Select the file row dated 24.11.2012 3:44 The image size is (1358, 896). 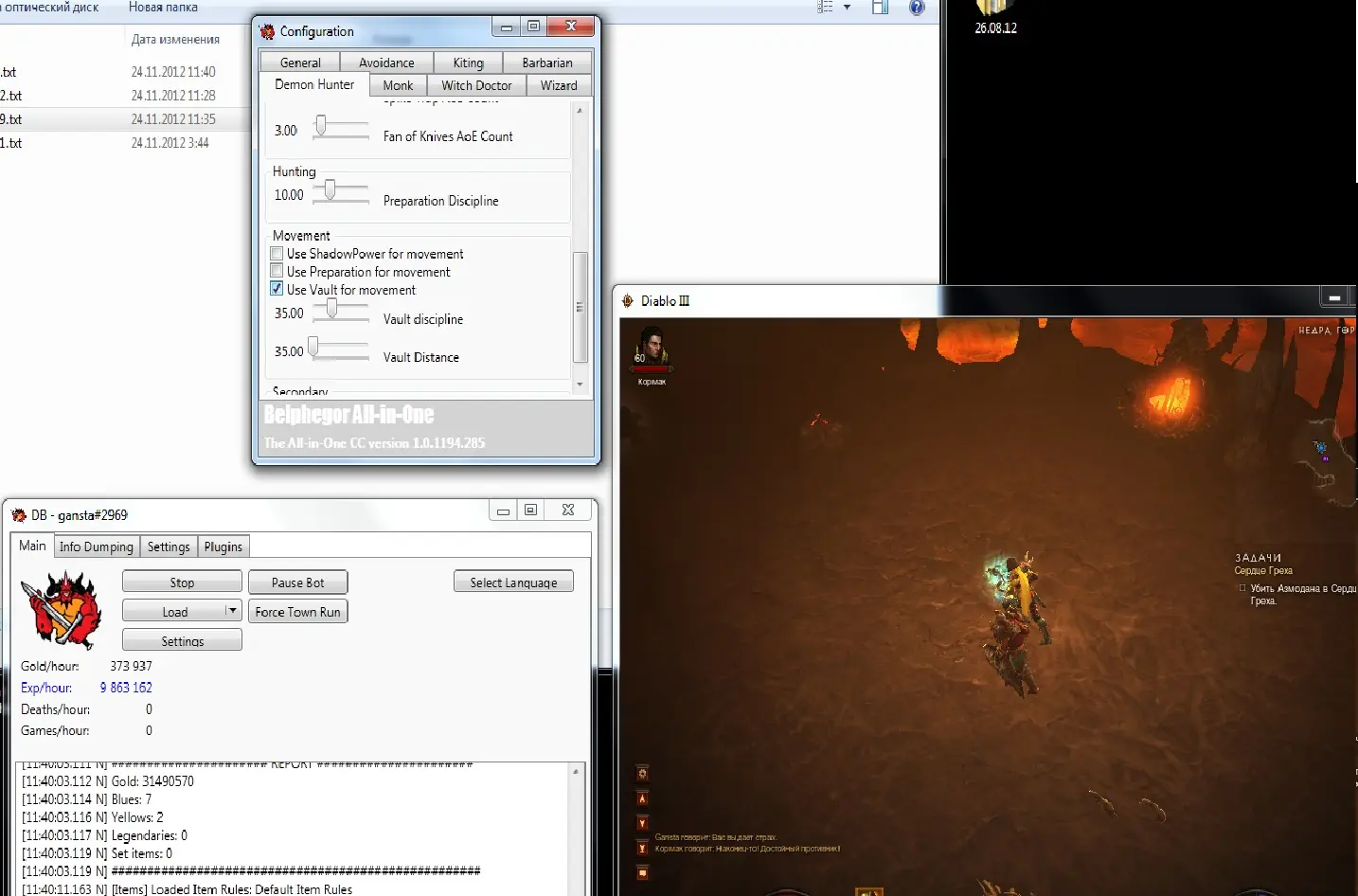coord(123,143)
